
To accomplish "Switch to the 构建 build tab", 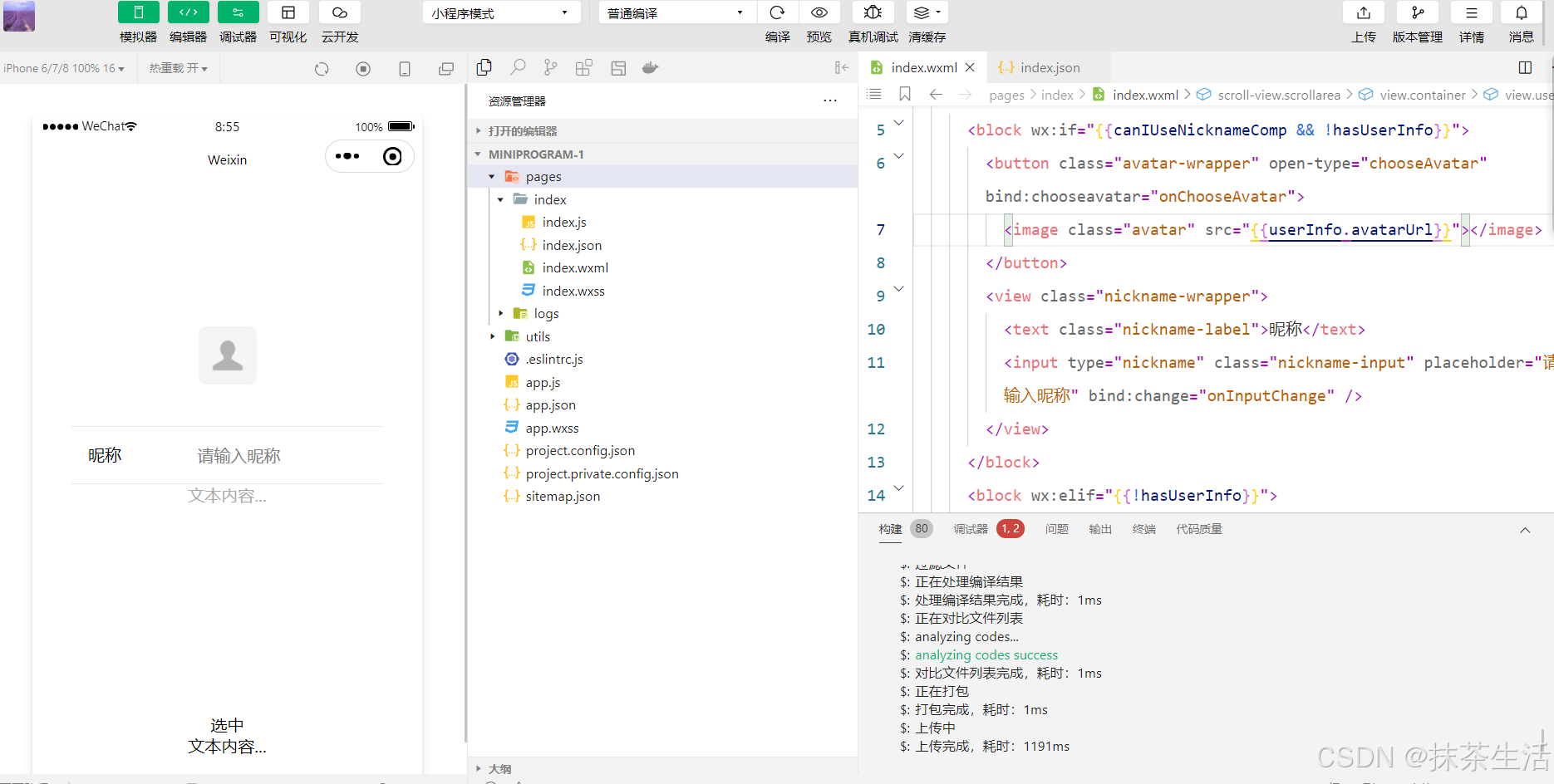I will [890, 529].
